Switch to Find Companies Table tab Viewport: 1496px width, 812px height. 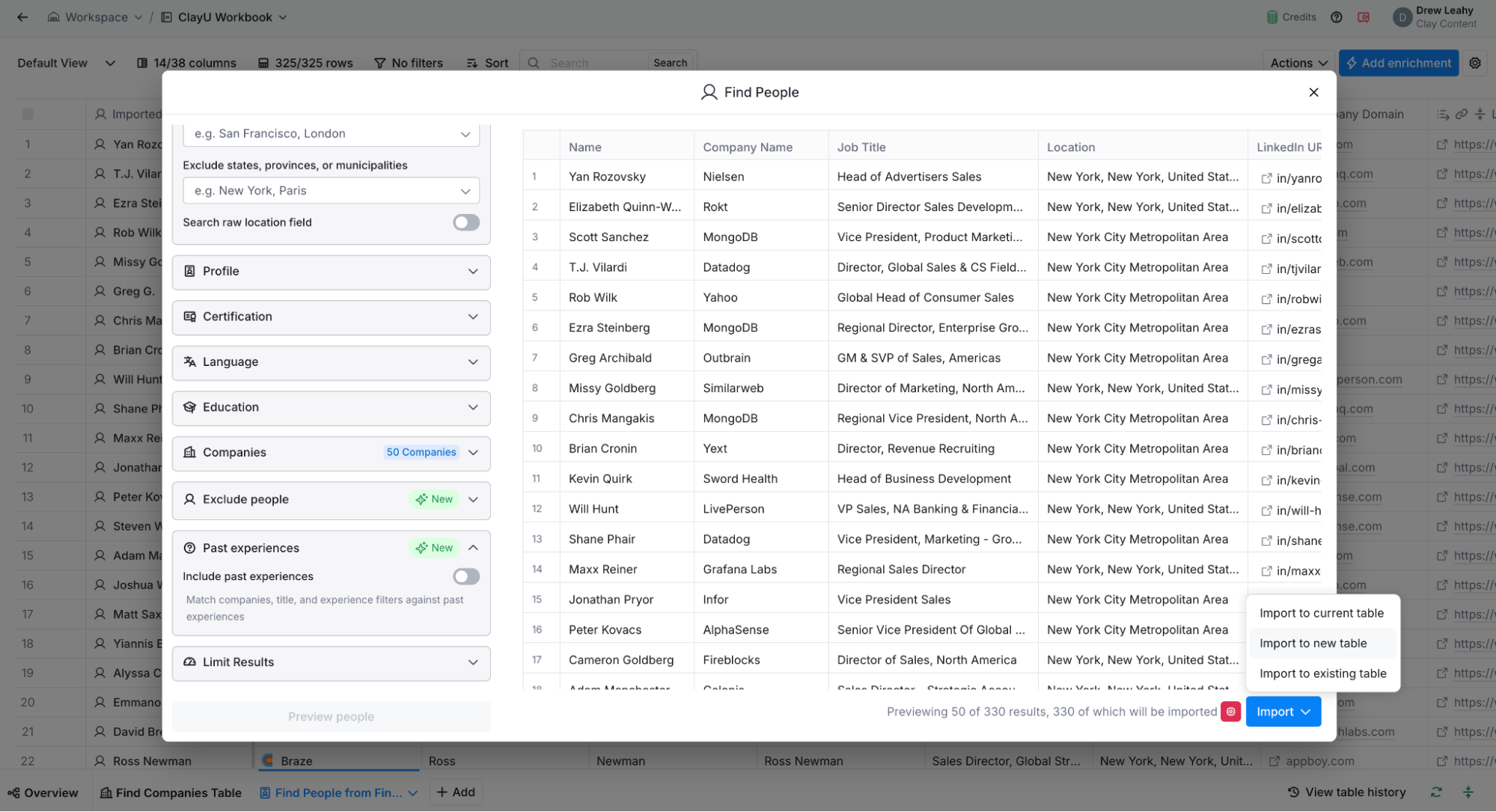(171, 793)
